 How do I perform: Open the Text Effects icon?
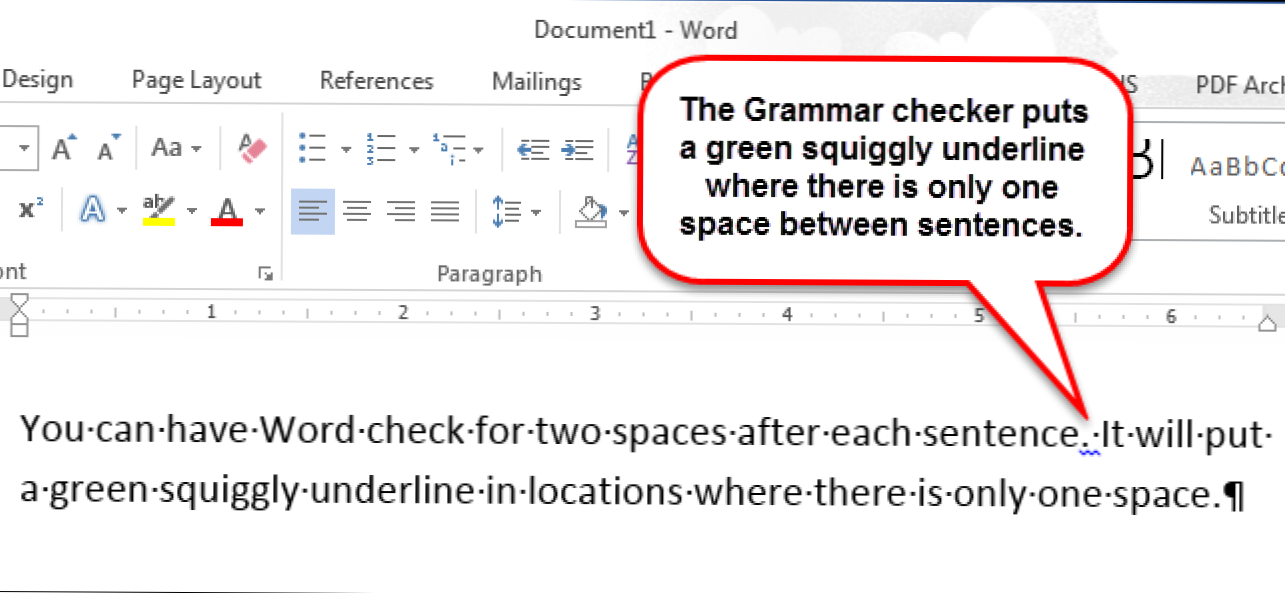(x=93, y=211)
